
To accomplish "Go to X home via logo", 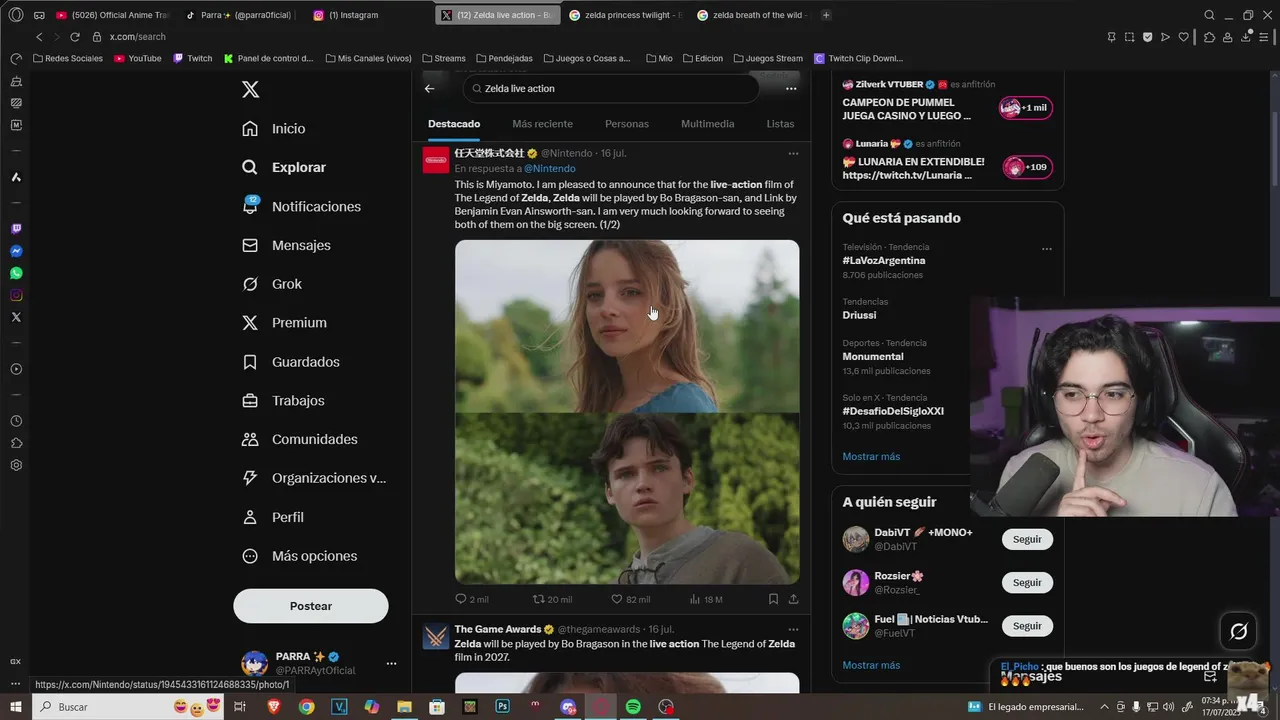I will coord(251,90).
